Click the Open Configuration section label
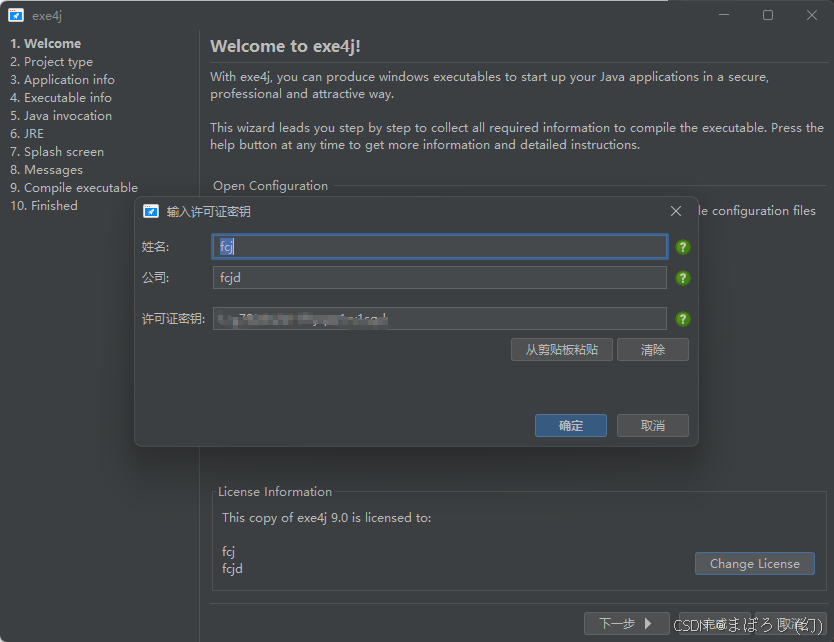The image size is (834, 642). click(x=271, y=186)
